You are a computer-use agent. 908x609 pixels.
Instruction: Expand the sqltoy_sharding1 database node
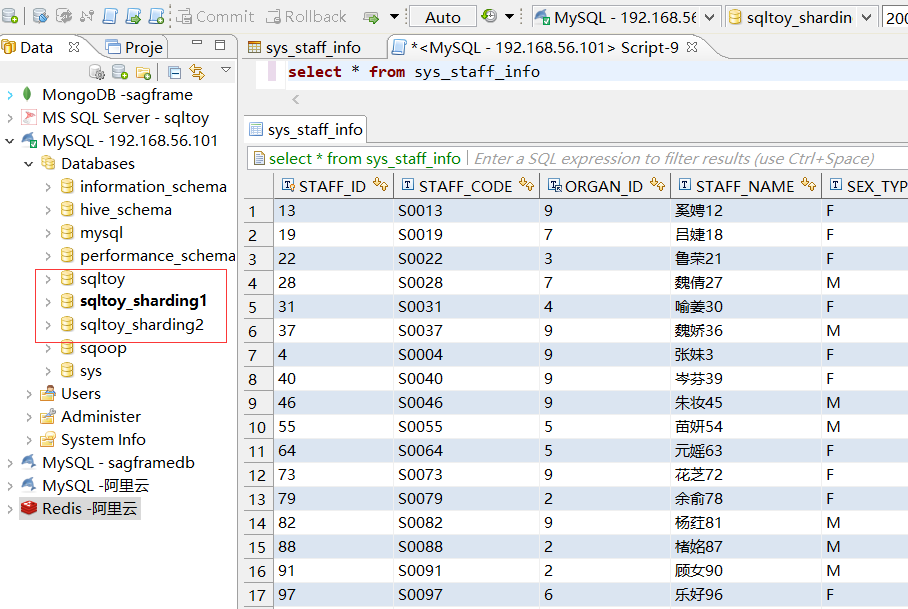point(48,301)
